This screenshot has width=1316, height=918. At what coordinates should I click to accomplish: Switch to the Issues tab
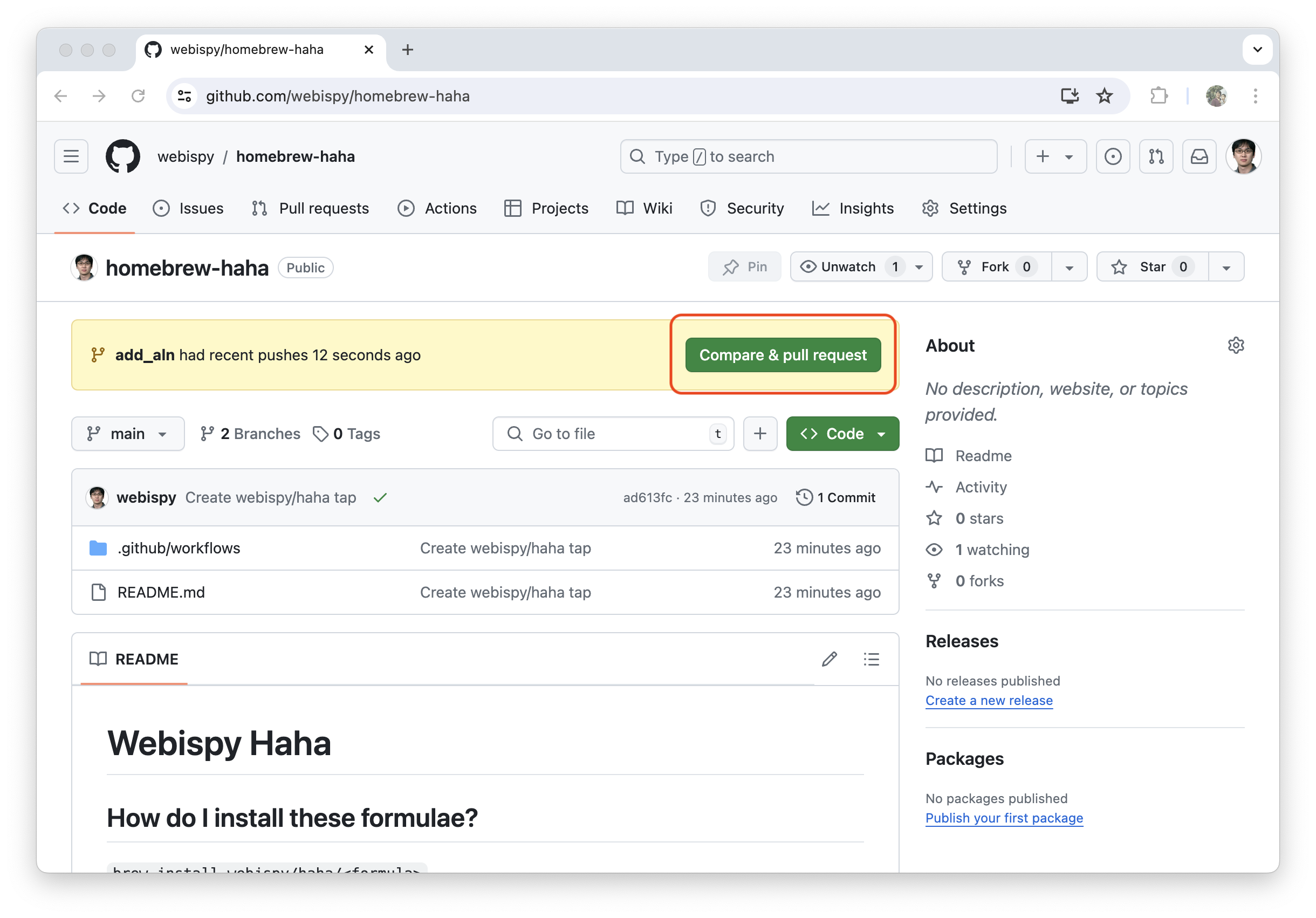tap(188, 209)
